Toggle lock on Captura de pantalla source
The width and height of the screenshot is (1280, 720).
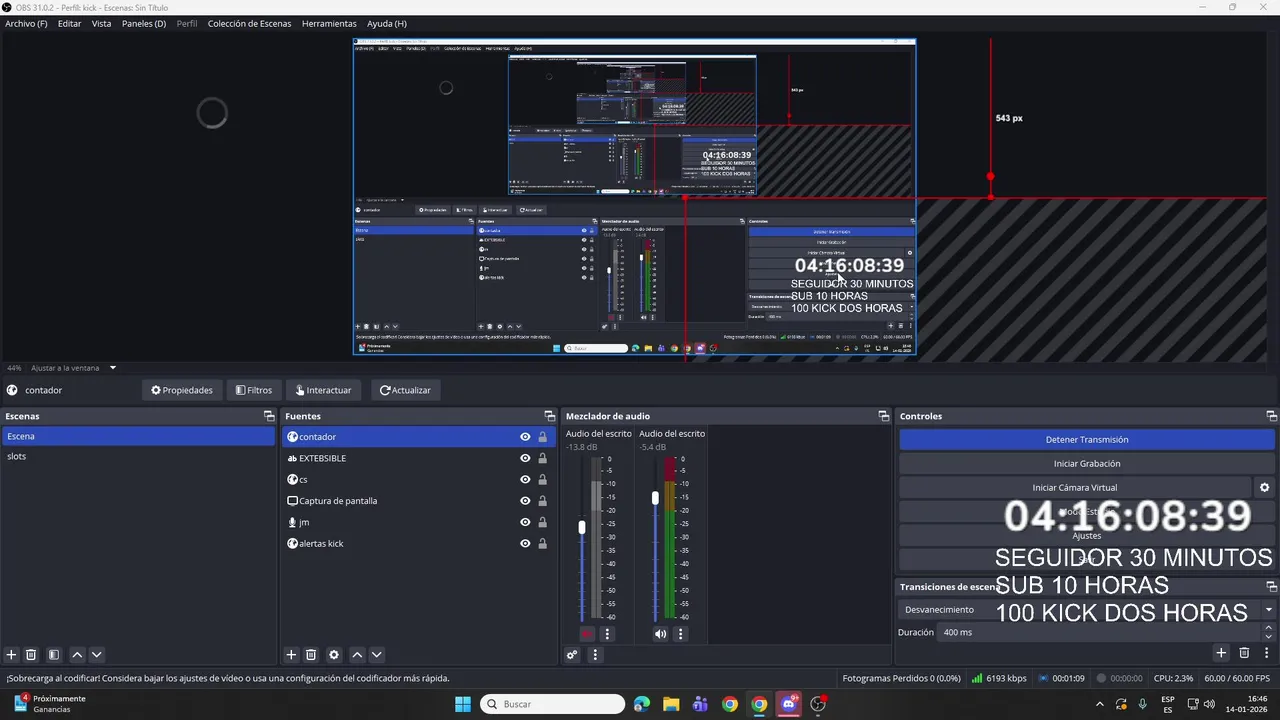coord(543,501)
